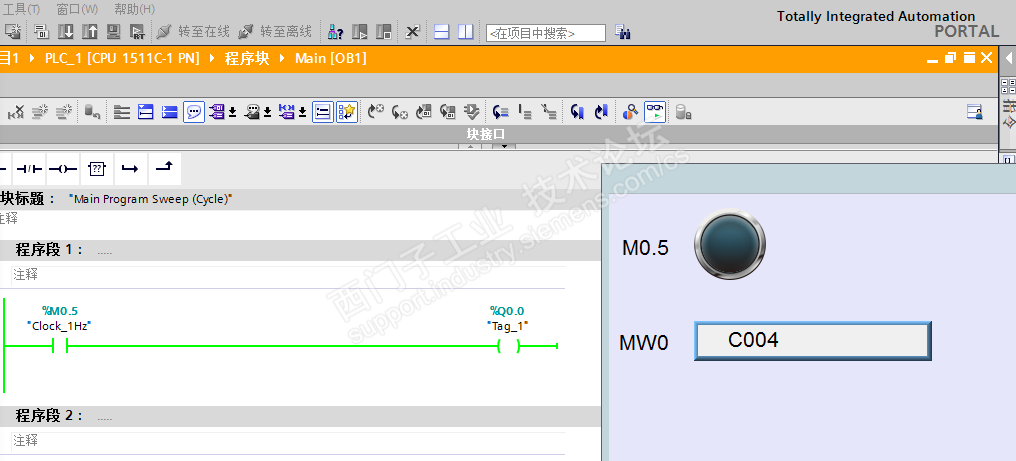Click 转至在线 to go online

point(193,31)
